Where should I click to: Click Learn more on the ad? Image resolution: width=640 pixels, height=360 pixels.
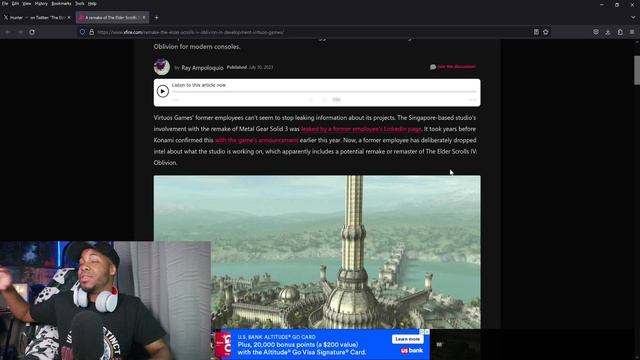(x=407, y=339)
